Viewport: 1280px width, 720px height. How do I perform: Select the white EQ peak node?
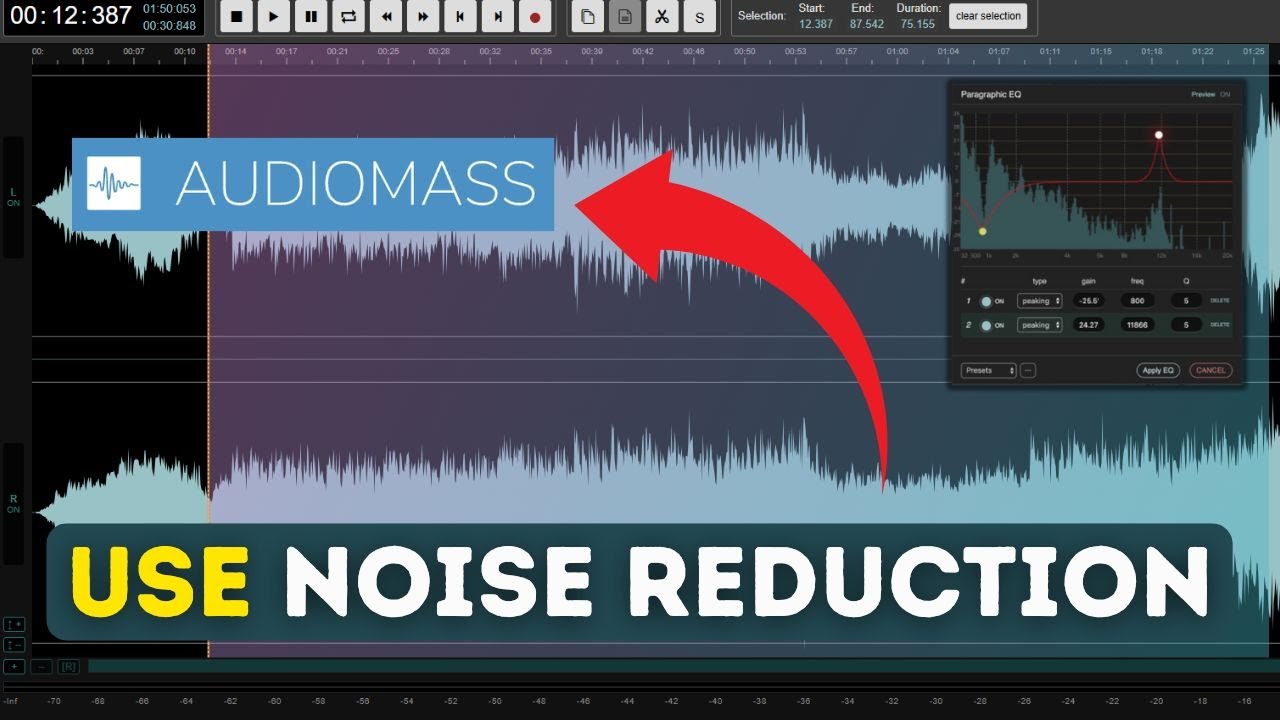pyautogui.click(x=1159, y=134)
